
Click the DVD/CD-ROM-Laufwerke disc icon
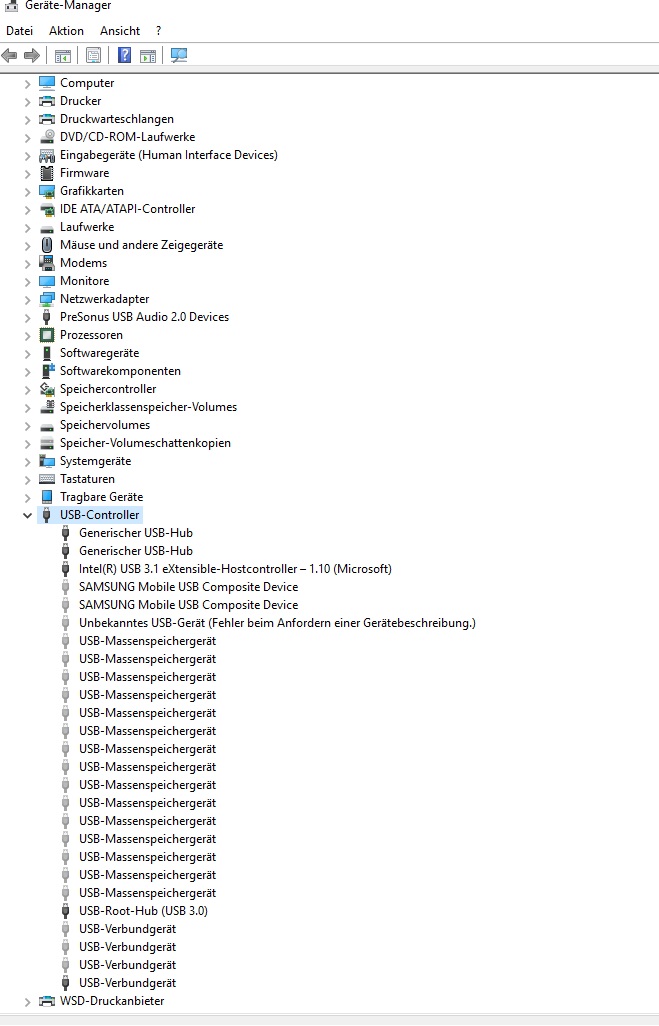tap(47, 137)
